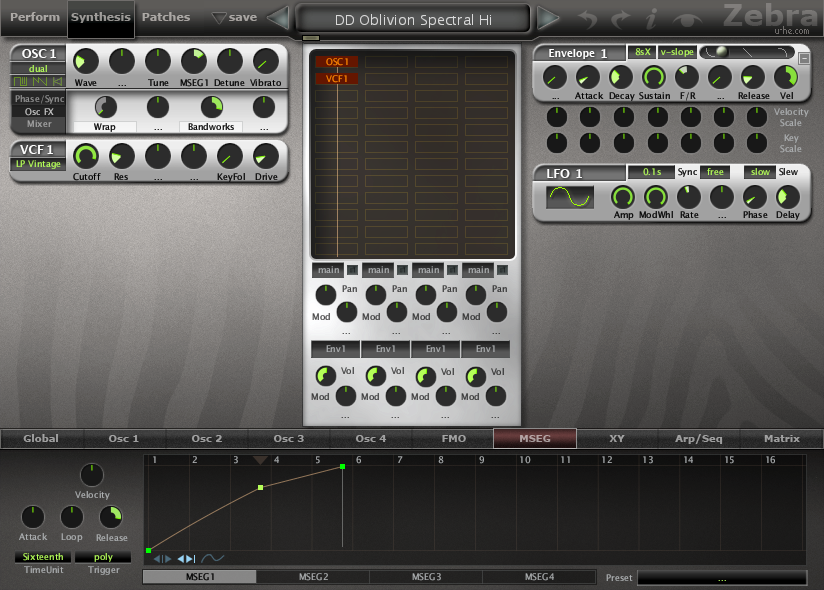The width and height of the screenshot is (824, 590).
Task: Click the OSC 1 Vibrato knob
Action: pyautogui.click(x=265, y=61)
